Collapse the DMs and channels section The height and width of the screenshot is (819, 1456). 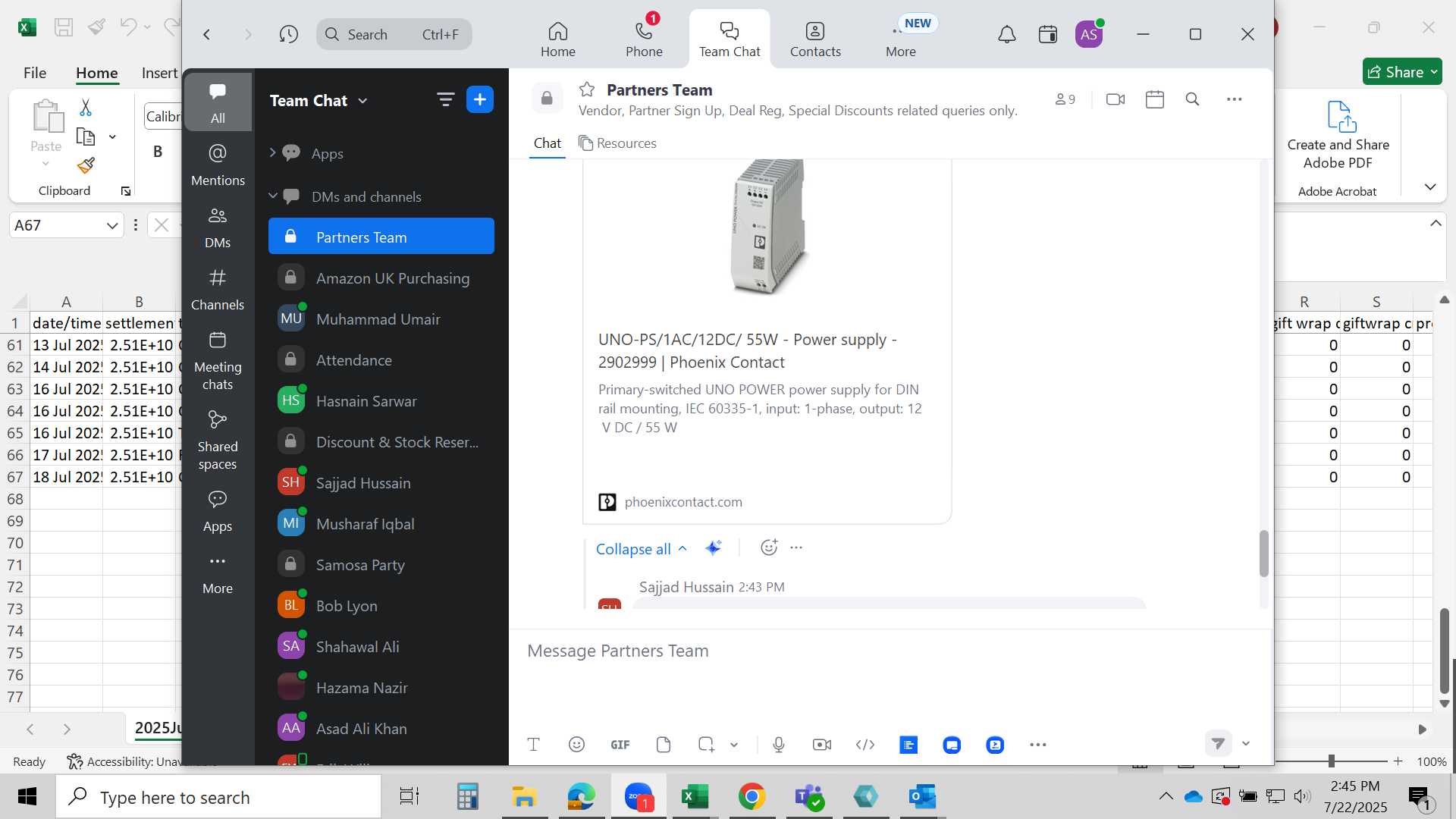(x=272, y=196)
